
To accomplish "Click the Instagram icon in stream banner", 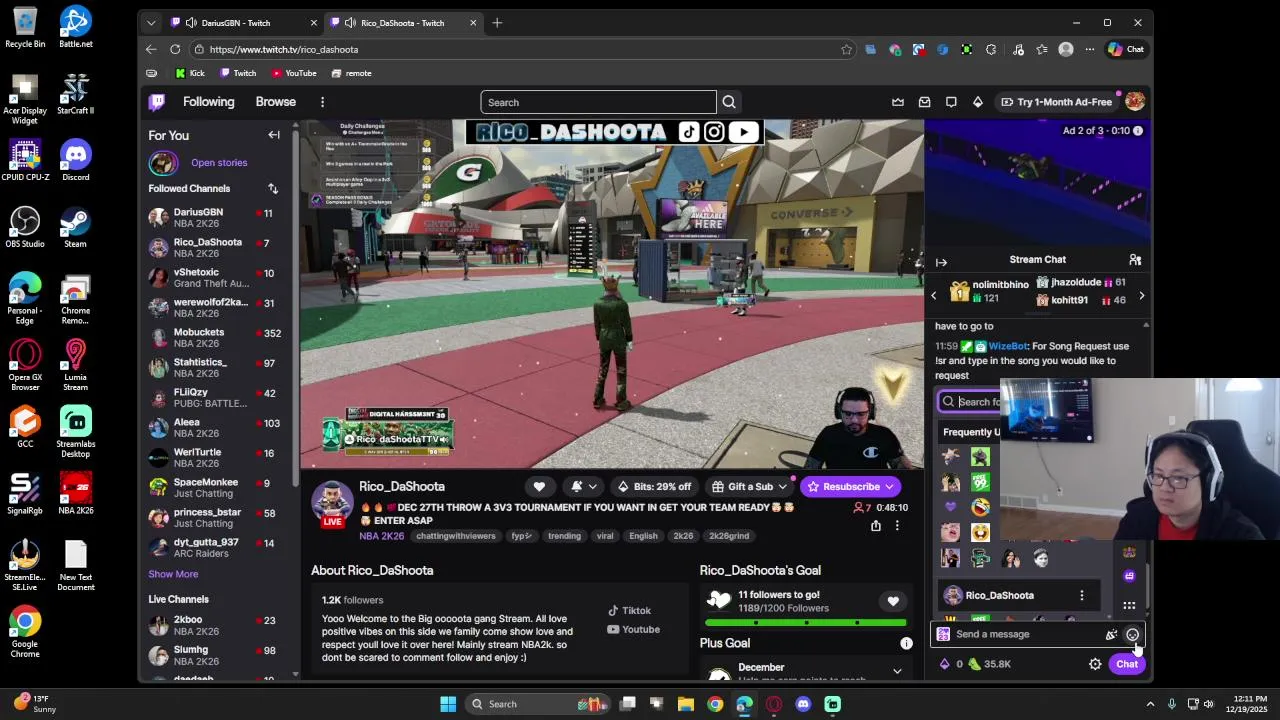I will 714,132.
